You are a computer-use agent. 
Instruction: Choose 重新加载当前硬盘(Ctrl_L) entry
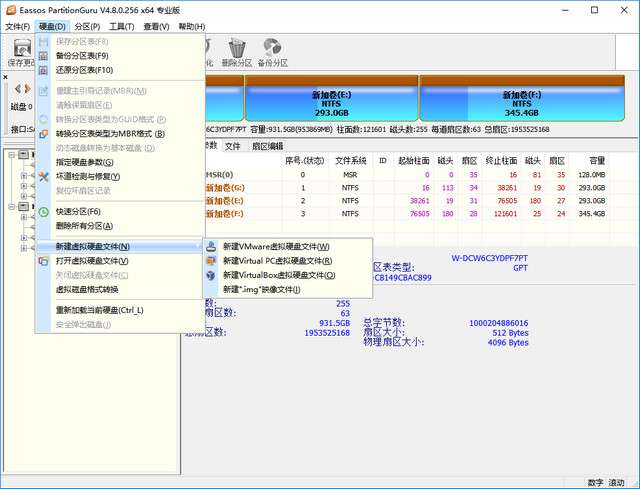pos(100,310)
